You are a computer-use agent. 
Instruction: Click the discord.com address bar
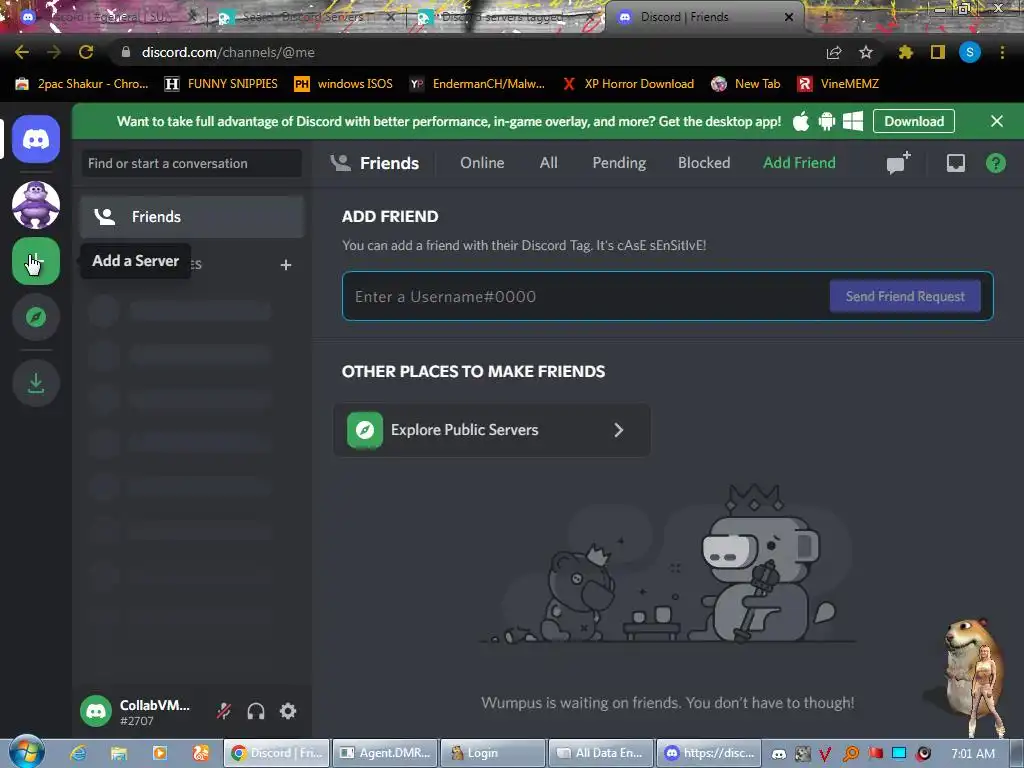[x=457, y=52]
